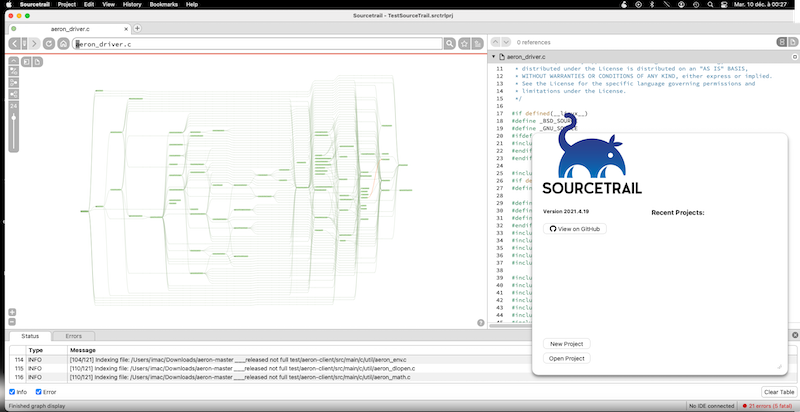Click the No IDE connected status

point(712,406)
